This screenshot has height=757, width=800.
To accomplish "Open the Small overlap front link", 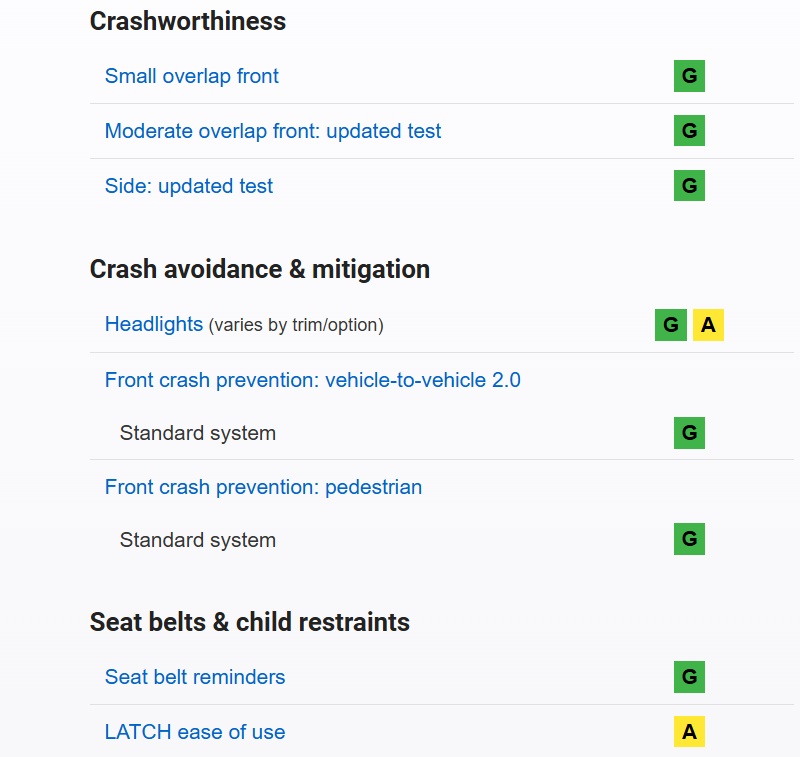I will coord(192,76).
